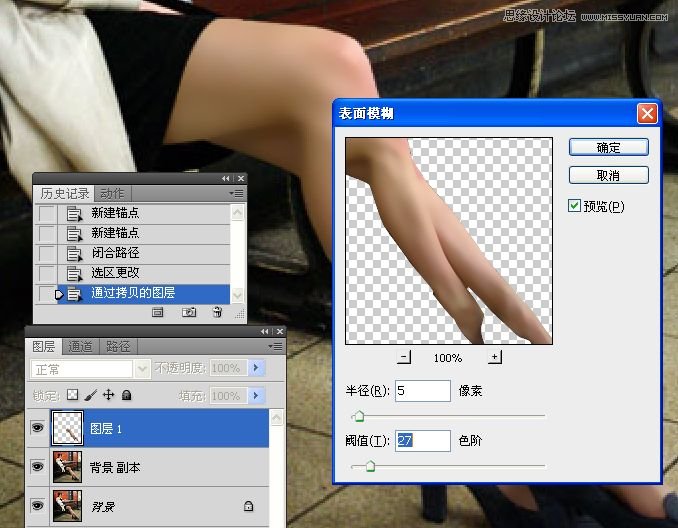This screenshot has width=678, height=528.
Task: Click 确定 to confirm surface blur
Action: tap(608, 147)
